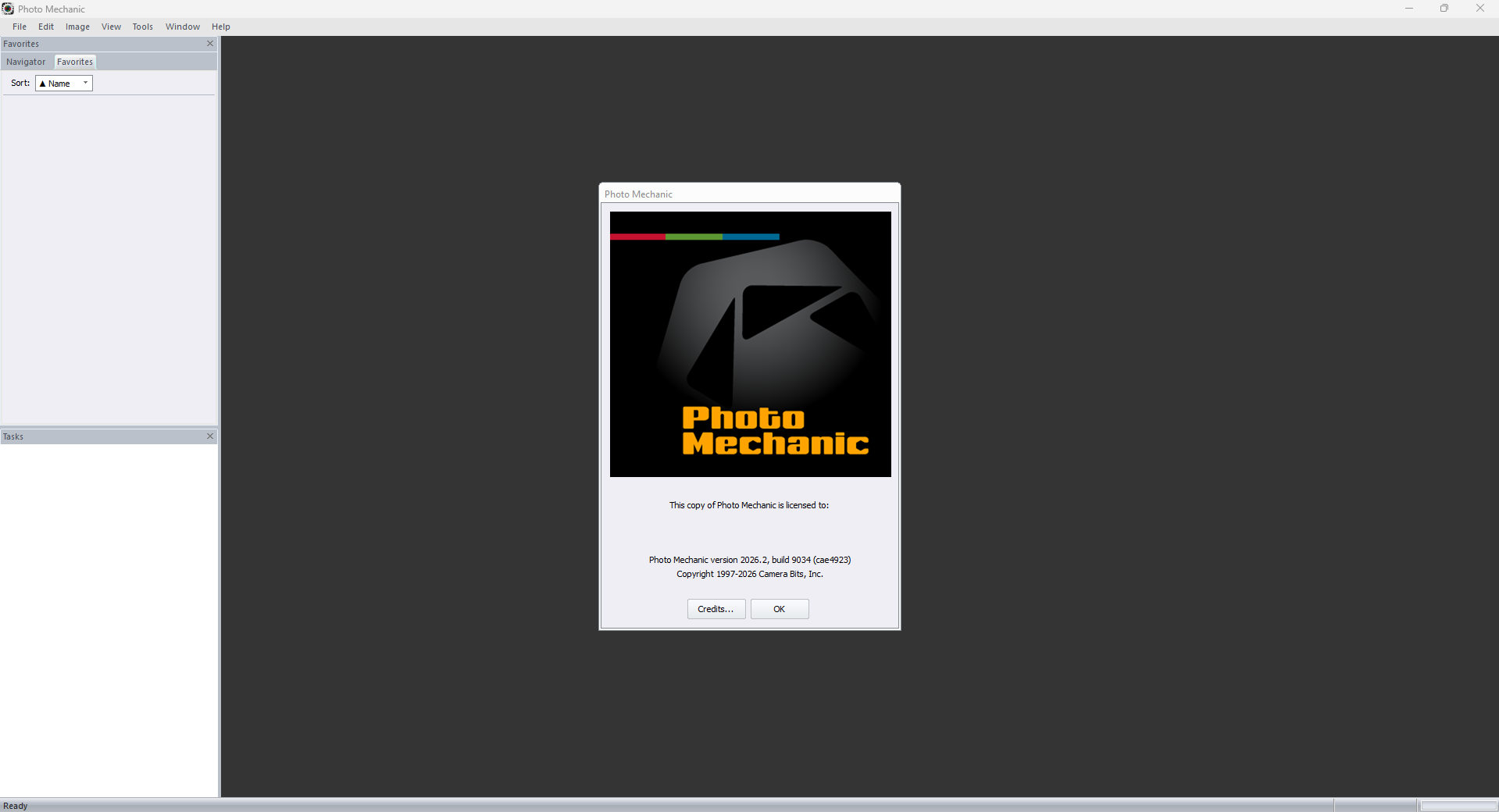Open the Edit menu

pos(46,27)
